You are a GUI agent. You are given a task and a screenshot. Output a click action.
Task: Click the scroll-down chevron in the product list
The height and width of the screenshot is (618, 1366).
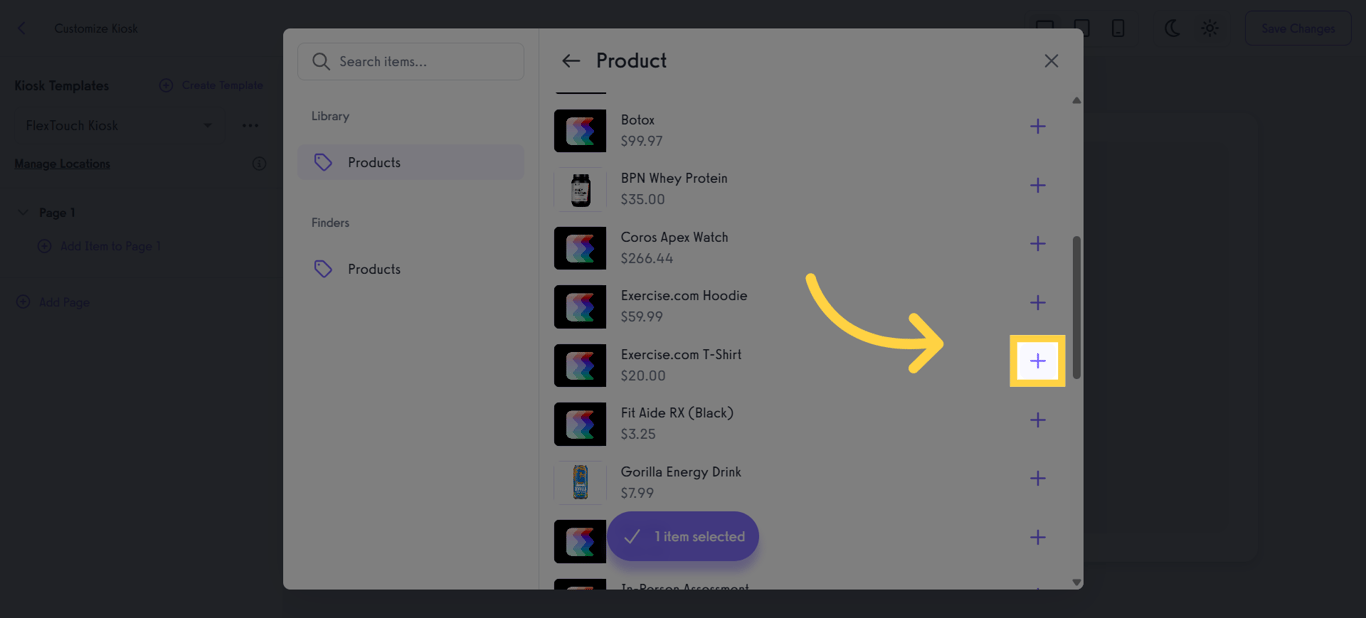[1077, 581]
